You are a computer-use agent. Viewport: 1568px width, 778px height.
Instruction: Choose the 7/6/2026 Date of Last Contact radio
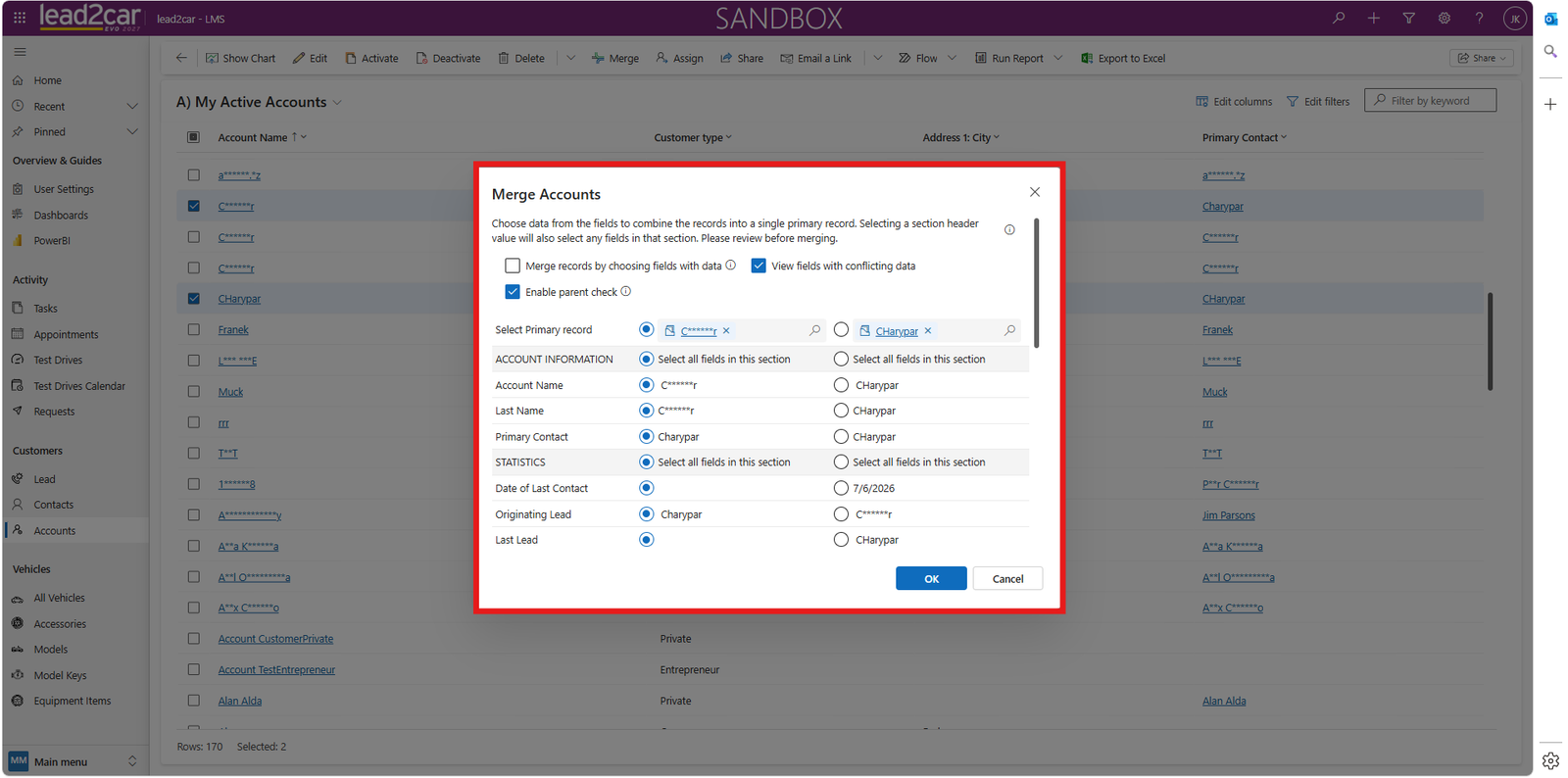point(841,488)
